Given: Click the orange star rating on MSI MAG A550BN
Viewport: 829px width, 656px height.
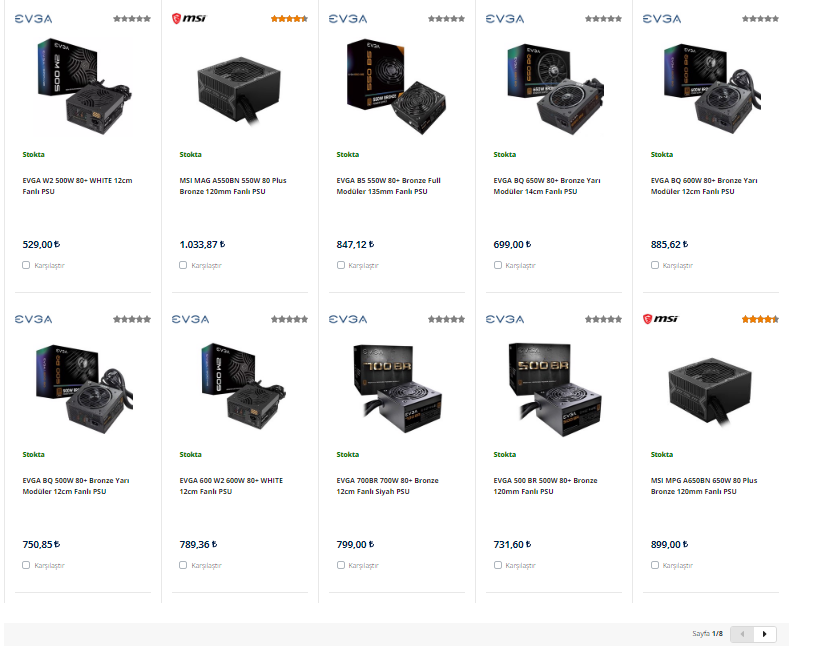Looking at the screenshot, I should click(289, 19).
